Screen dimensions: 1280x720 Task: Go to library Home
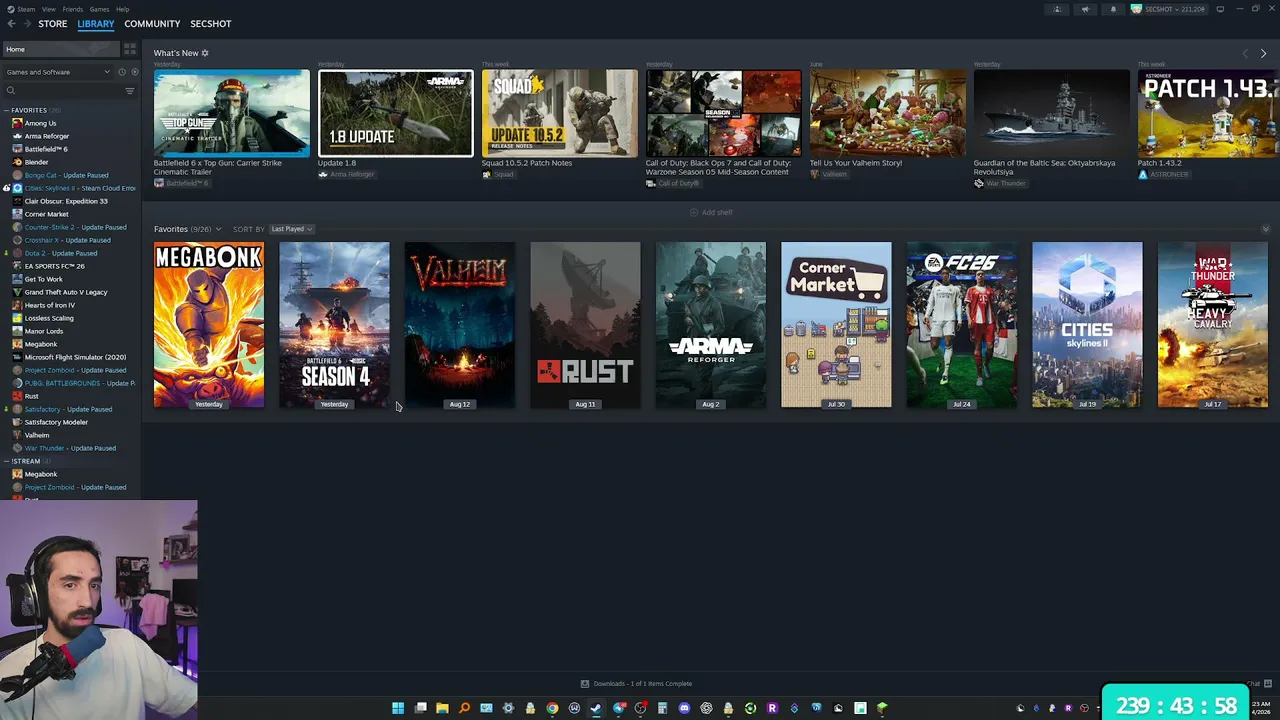coord(60,49)
